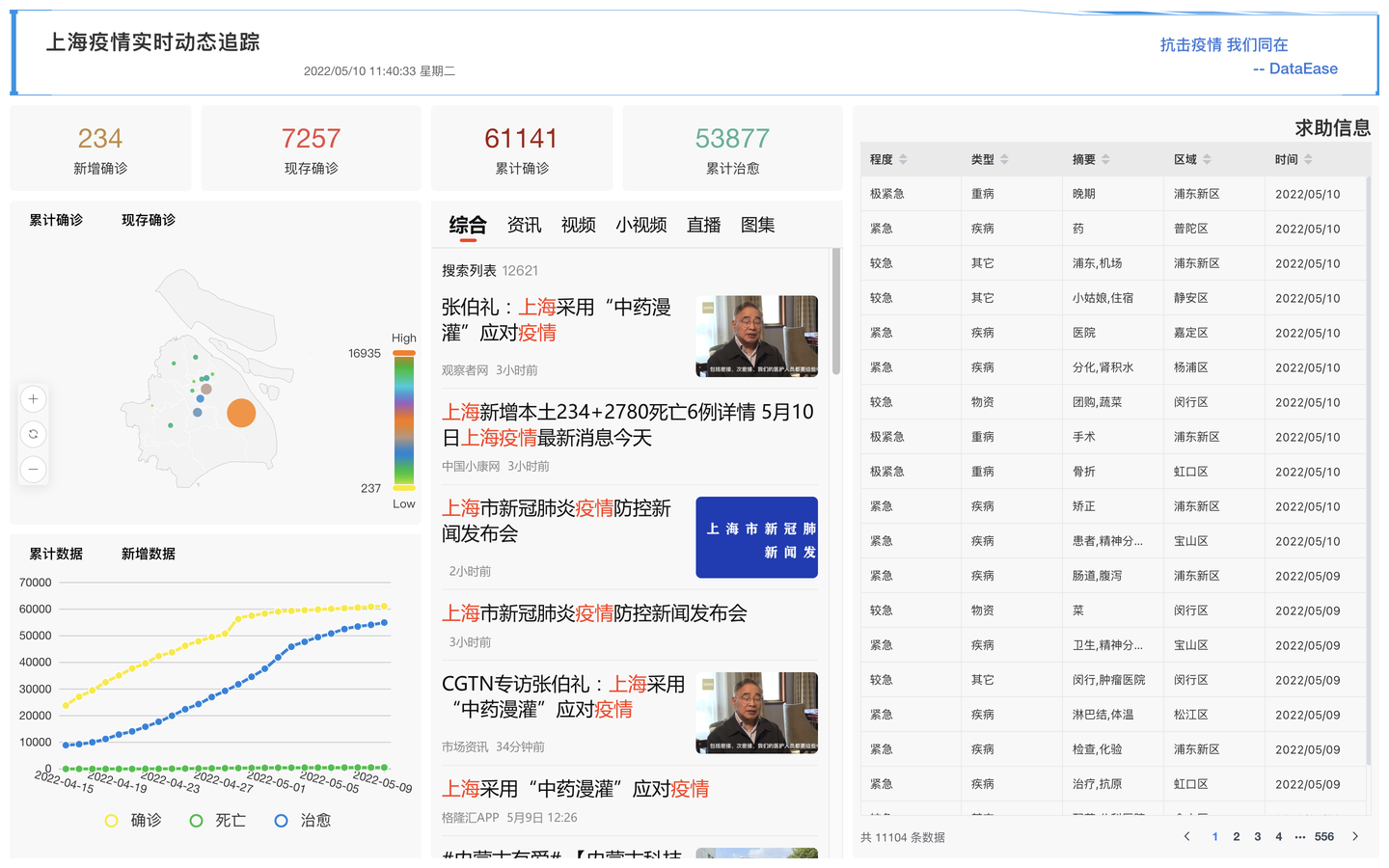Sort table by 程度 column arrows

coord(903,159)
